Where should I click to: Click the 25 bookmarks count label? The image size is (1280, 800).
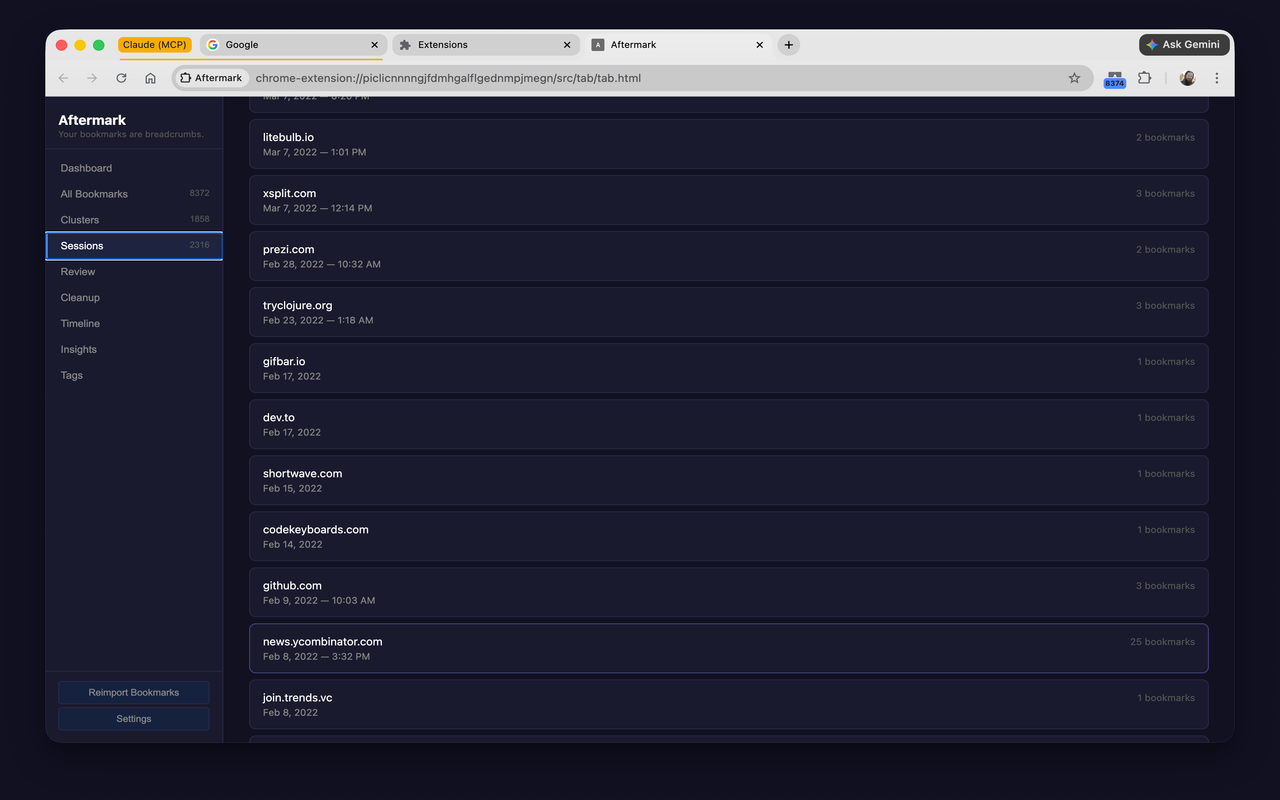tap(1162, 642)
